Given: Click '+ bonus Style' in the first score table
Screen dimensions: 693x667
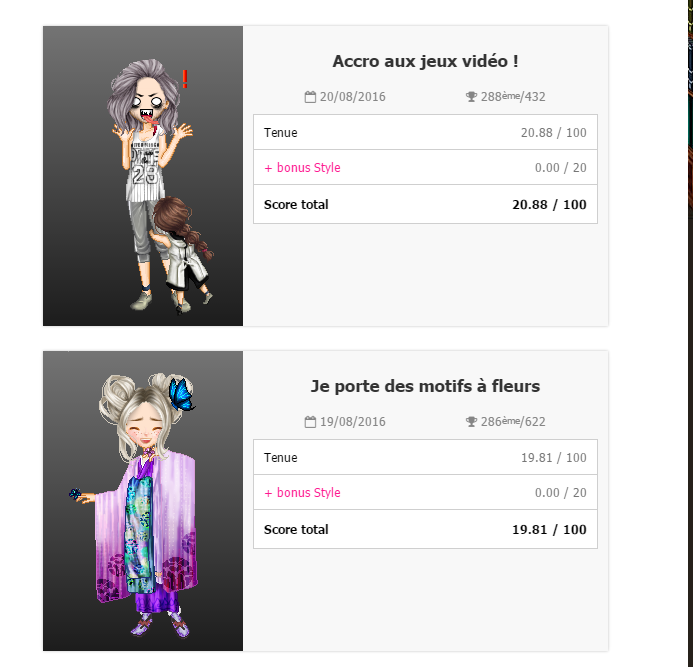Looking at the screenshot, I should [302, 168].
